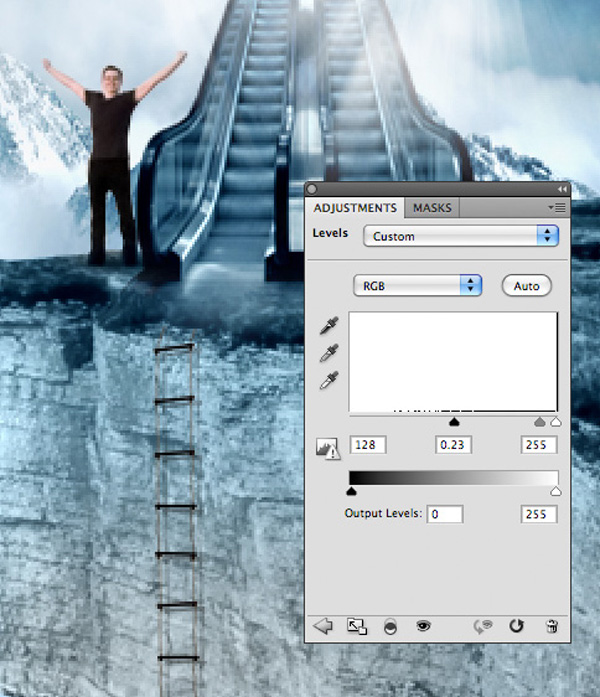Toggle adjustment layer visibility eye
Image resolution: width=600 pixels, height=697 pixels.
point(423,626)
